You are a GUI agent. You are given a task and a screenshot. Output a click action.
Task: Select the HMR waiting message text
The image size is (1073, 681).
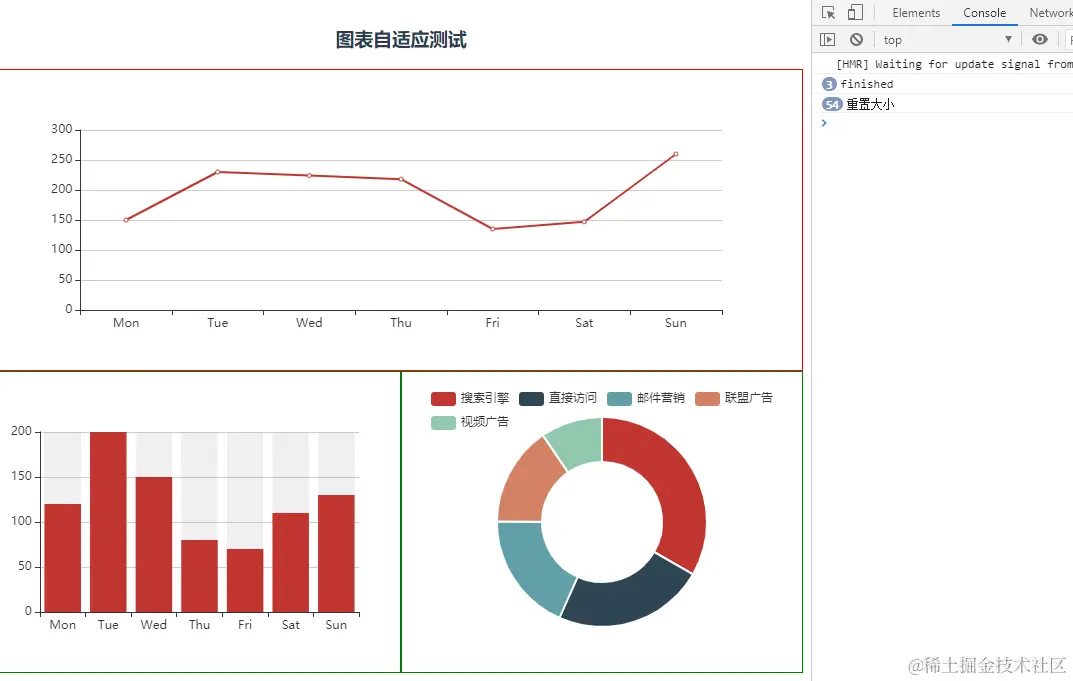point(954,64)
